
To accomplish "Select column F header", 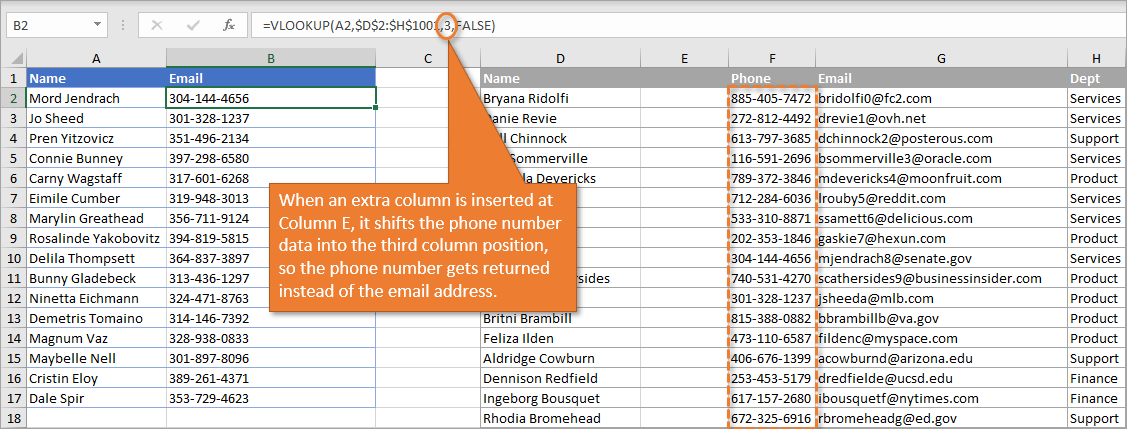I will (771, 59).
